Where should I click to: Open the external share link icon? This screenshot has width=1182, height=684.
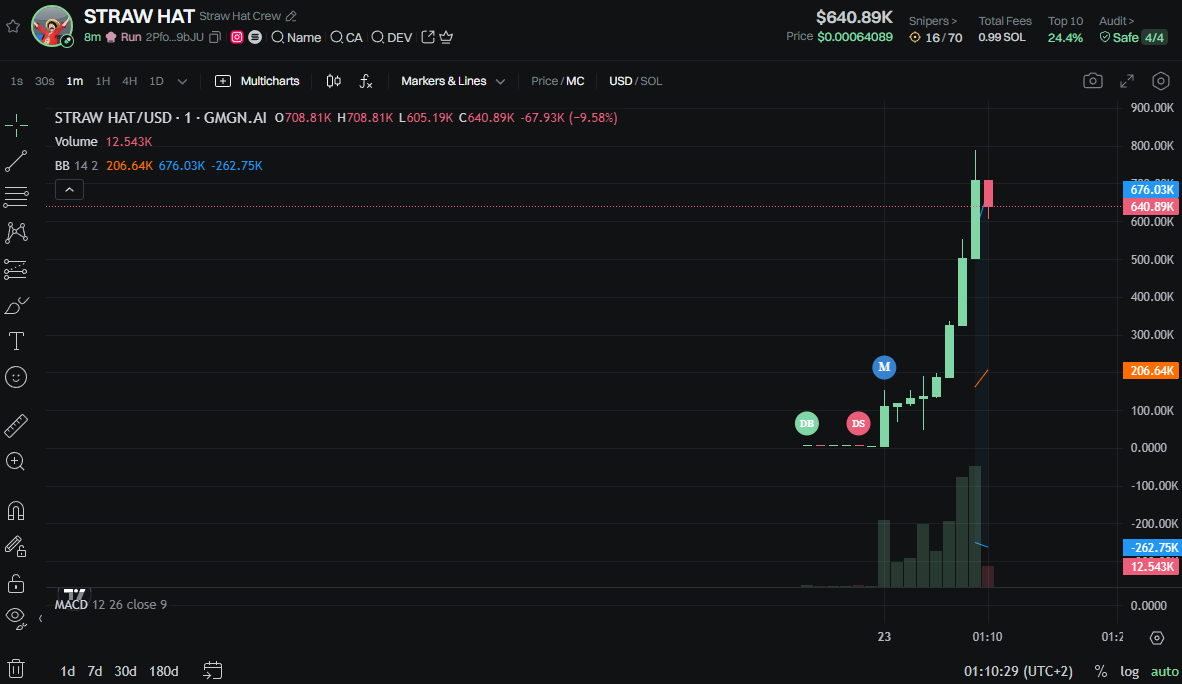point(427,37)
